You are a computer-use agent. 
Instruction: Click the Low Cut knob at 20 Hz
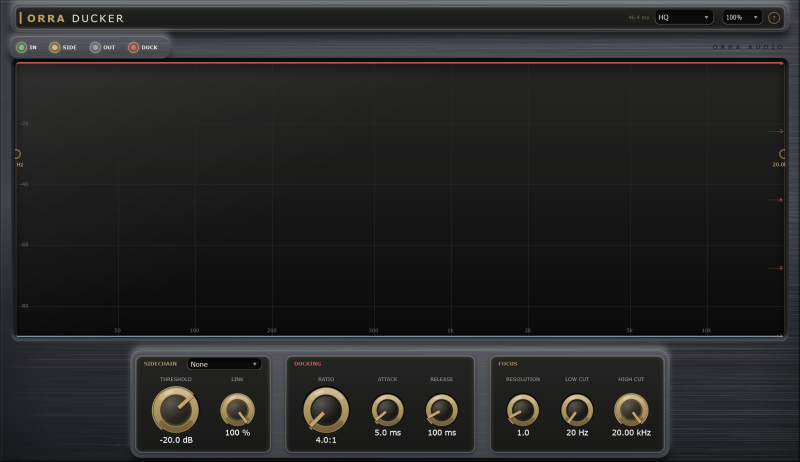[577, 410]
